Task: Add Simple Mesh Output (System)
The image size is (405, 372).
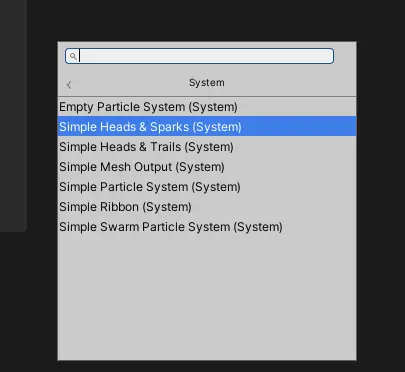Action: point(207,167)
